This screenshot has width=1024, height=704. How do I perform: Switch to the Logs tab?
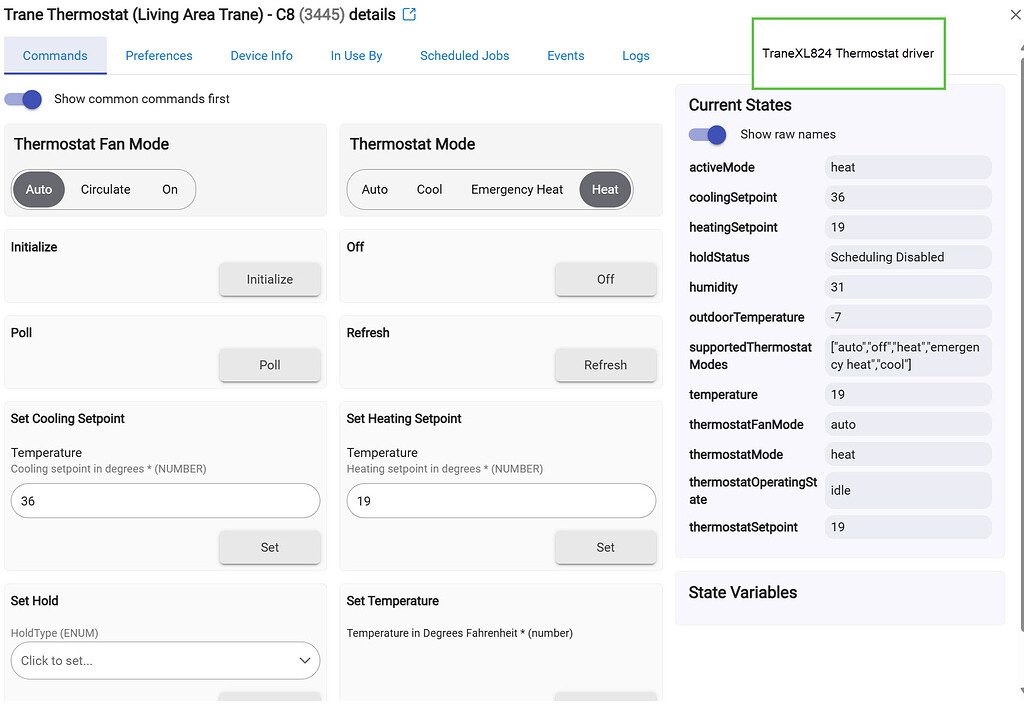click(635, 56)
